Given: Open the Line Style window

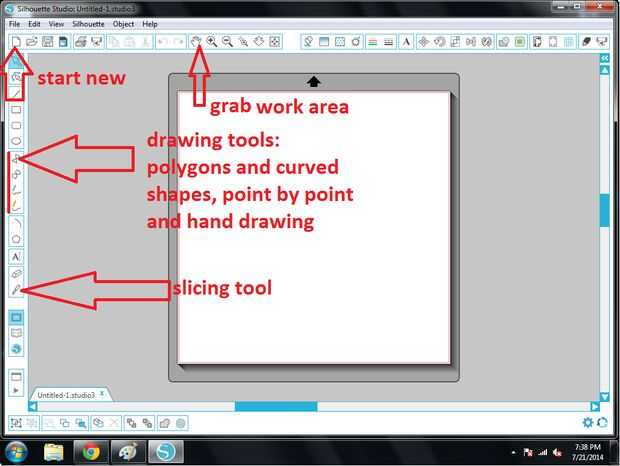Looking at the screenshot, I should 388,42.
